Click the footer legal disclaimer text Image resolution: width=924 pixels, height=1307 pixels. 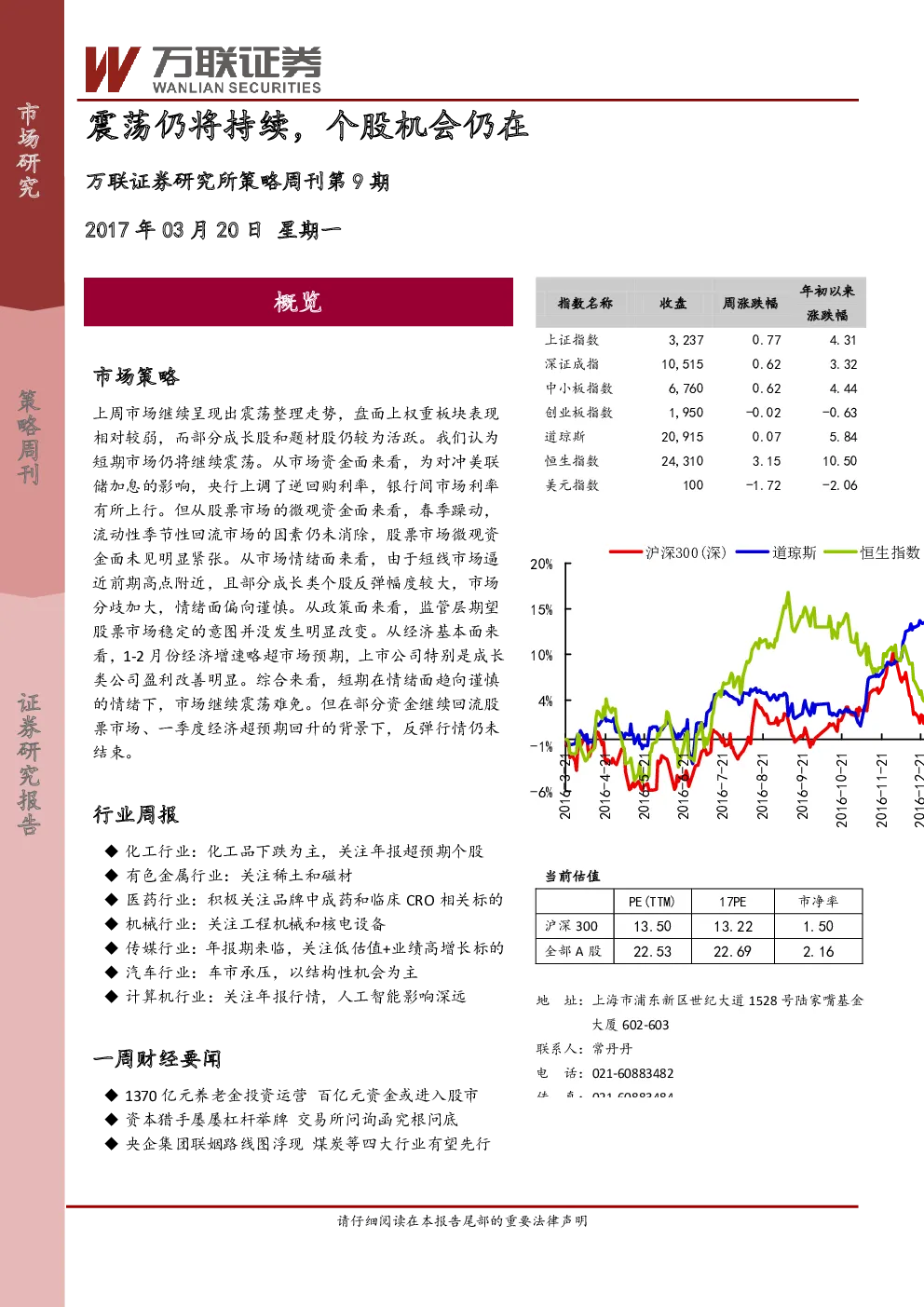click(462, 1221)
